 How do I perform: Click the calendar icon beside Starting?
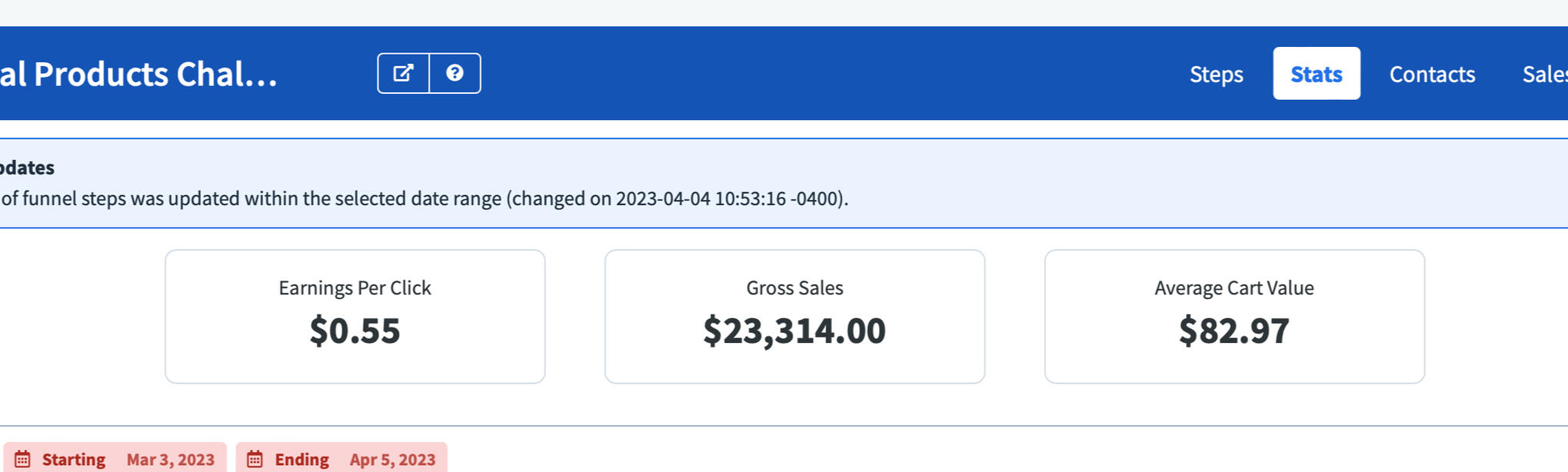22,460
